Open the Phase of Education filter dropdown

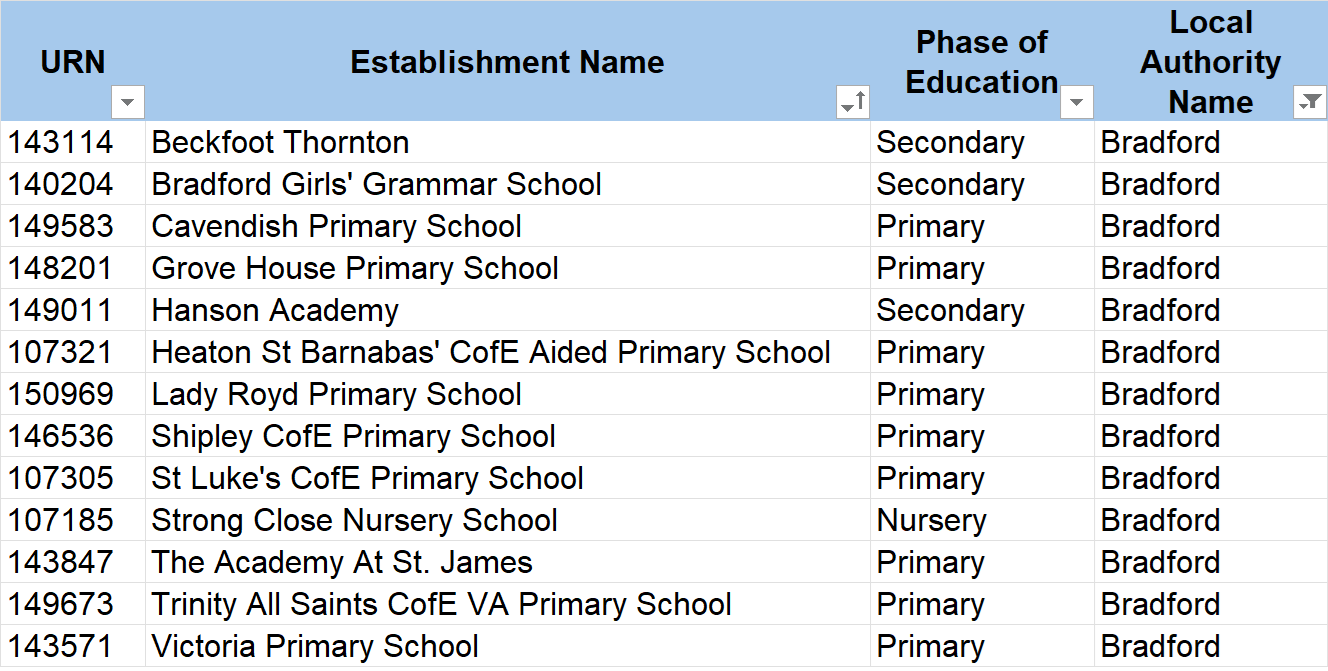pos(1077,102)
